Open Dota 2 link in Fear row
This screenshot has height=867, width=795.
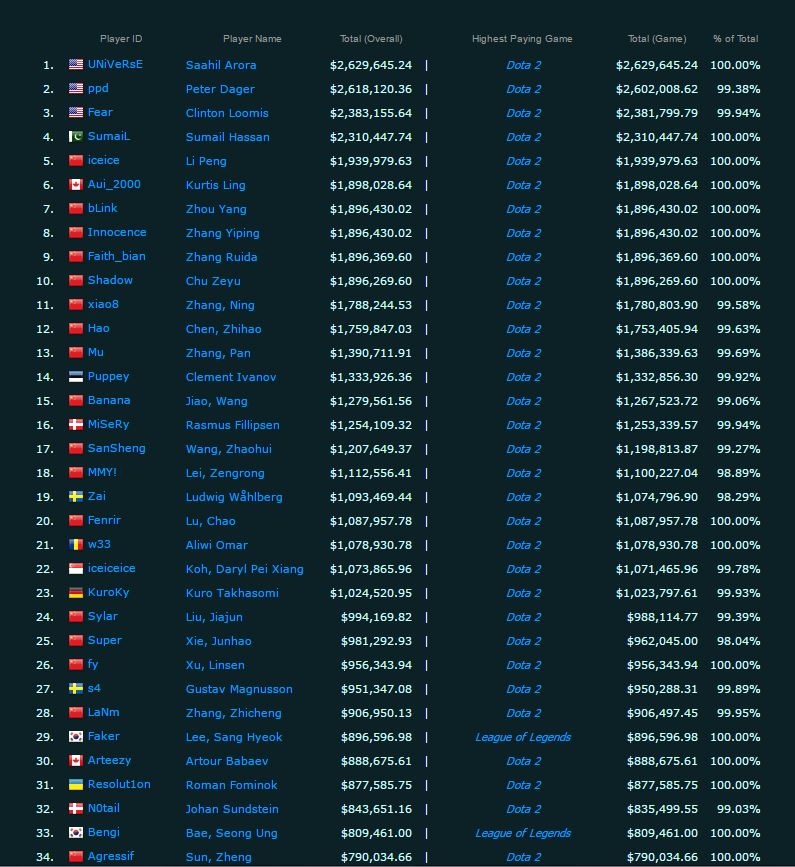524,113
